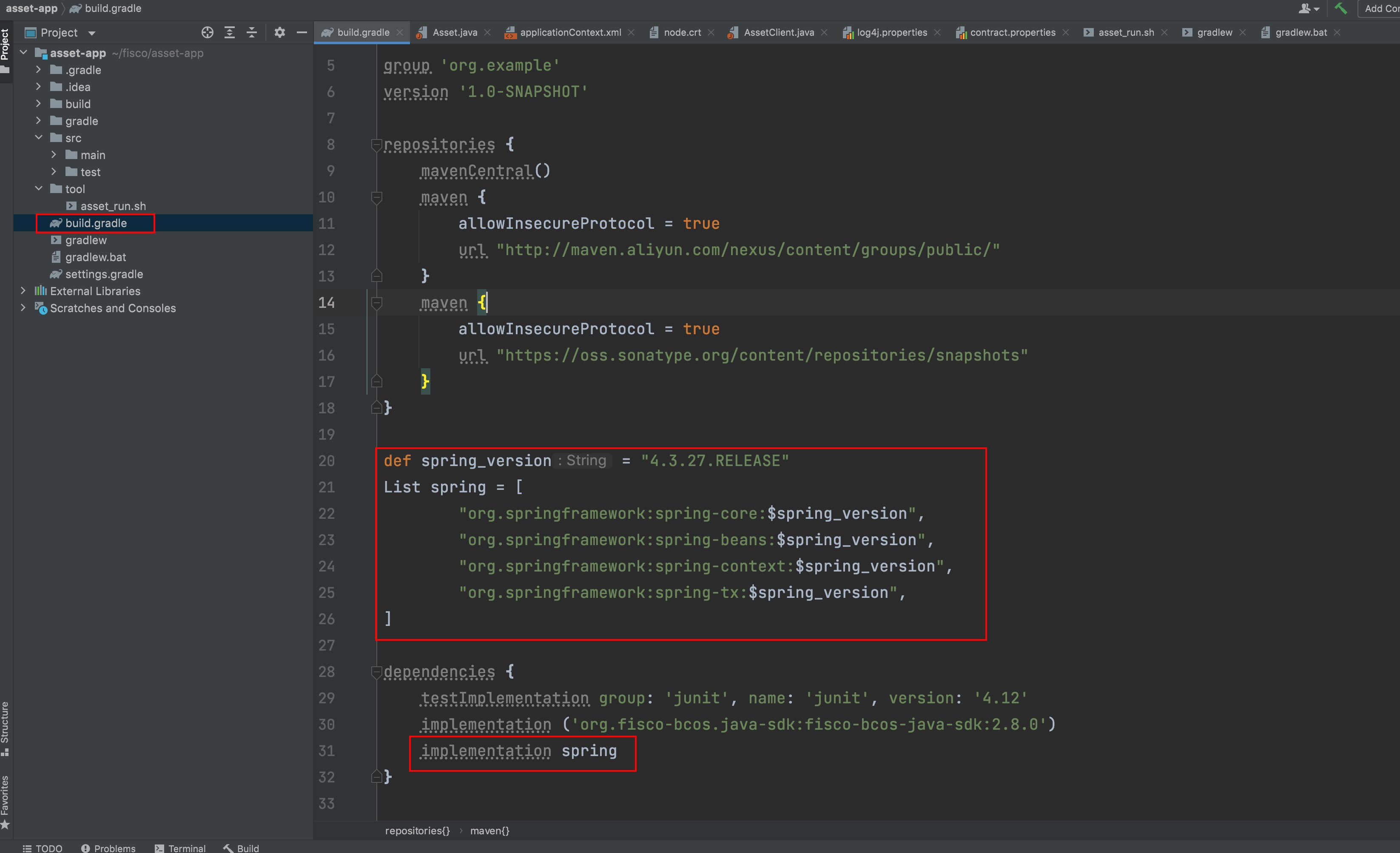Open the user account icon menu
The width and height of the screenshot is (1400, 853).
(1308, 8)
